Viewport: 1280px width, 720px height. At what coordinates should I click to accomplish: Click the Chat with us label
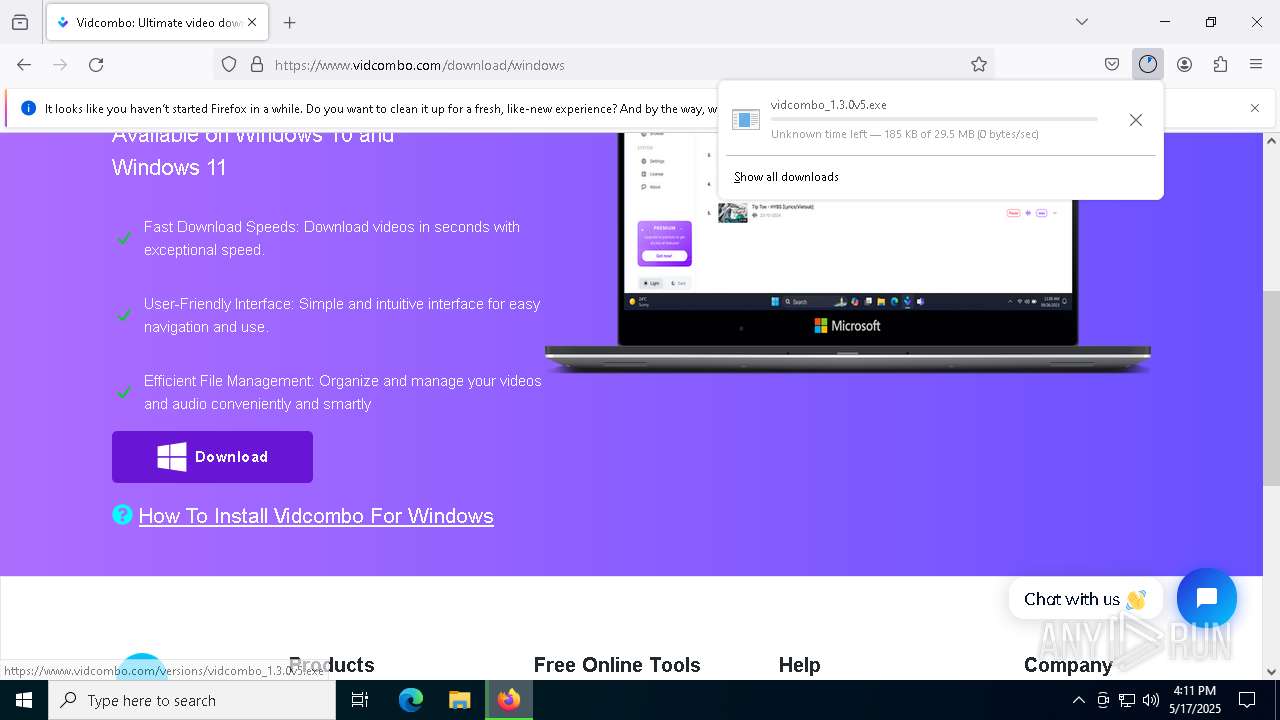1085,599
